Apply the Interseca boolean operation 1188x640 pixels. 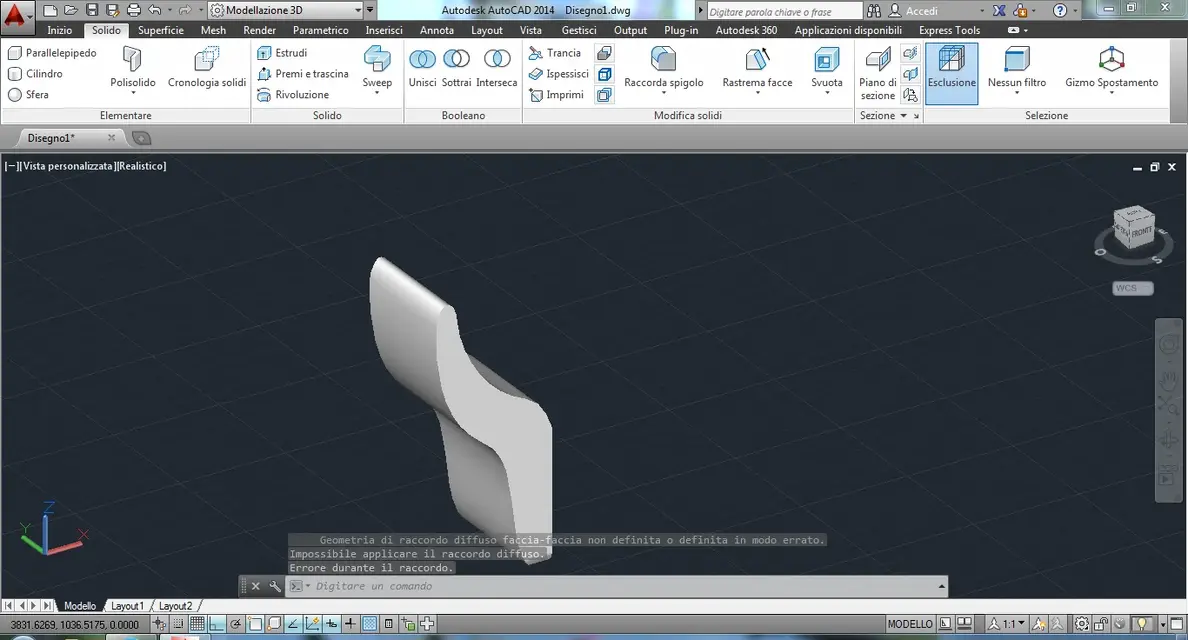point(496,67)
